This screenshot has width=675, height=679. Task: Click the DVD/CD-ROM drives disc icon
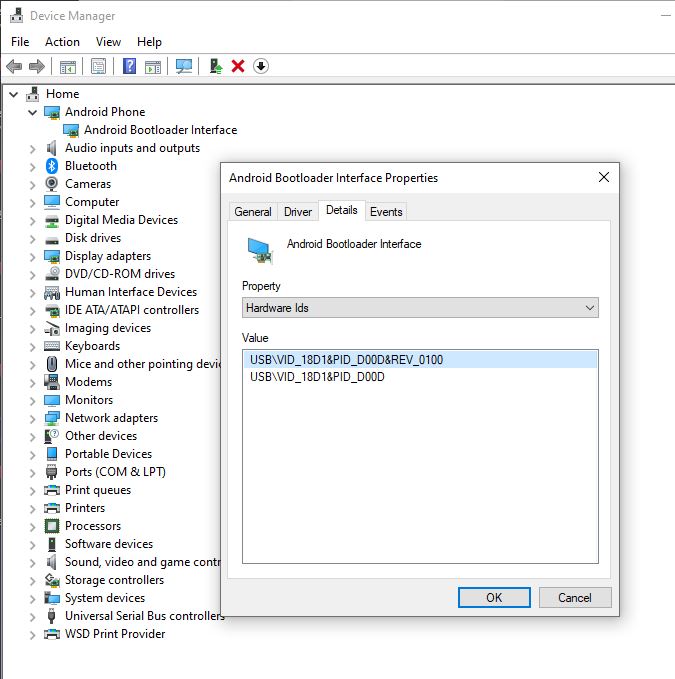click(x=52, y=274)
